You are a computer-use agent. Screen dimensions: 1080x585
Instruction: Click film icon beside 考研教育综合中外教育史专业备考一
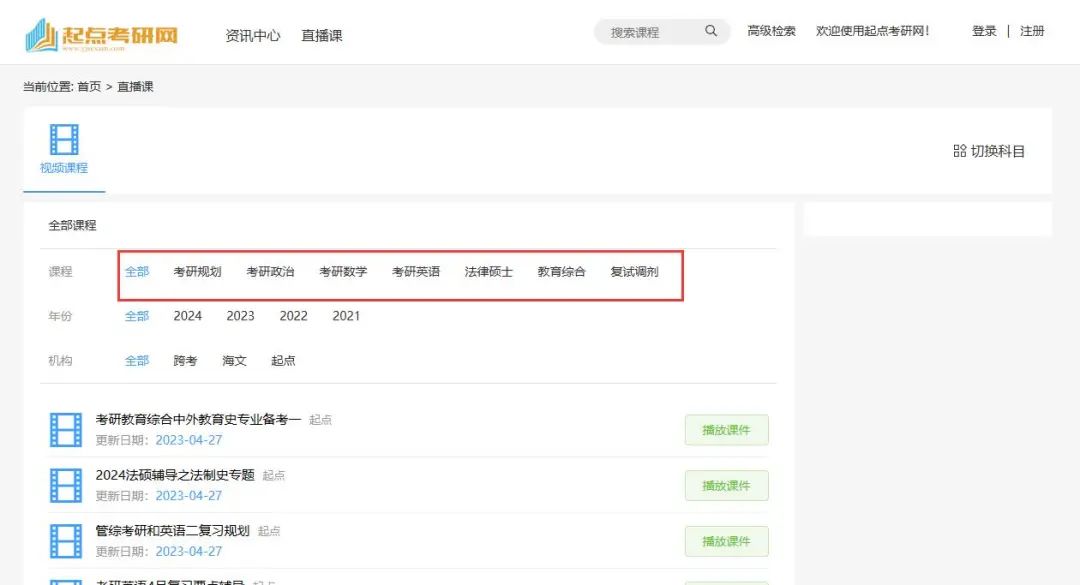pos(66,430)
